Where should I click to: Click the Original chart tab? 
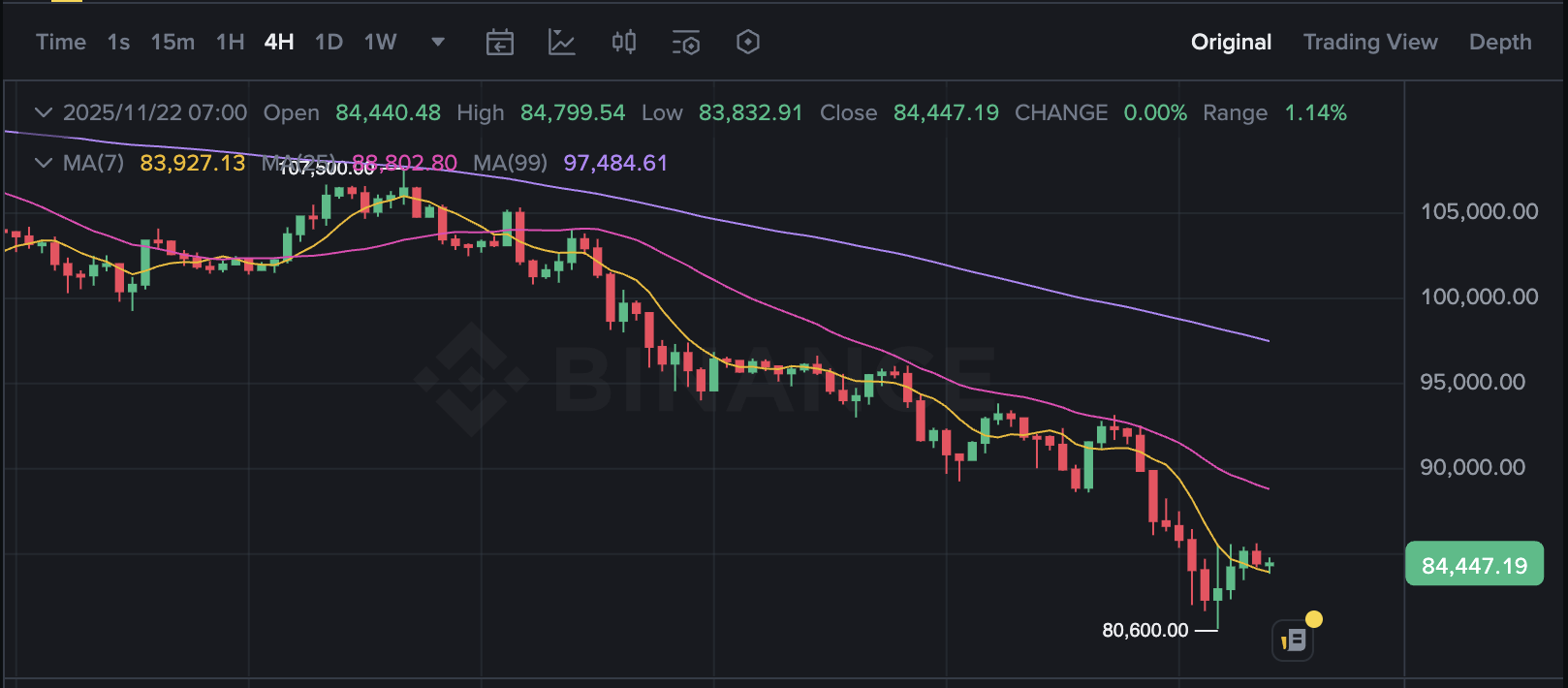[x=1231, y=43]
